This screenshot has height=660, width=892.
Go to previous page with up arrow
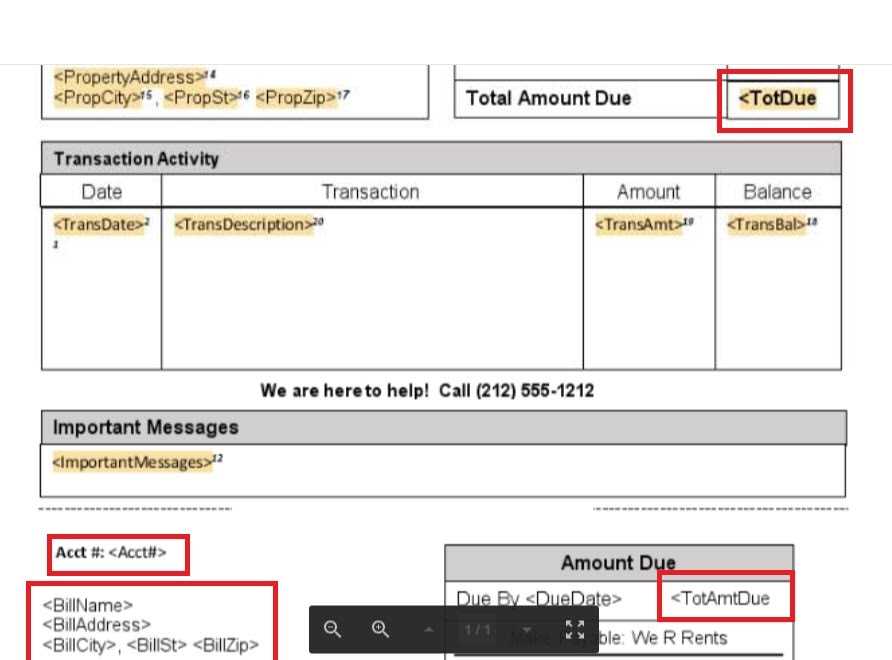[x=429, y=630]
